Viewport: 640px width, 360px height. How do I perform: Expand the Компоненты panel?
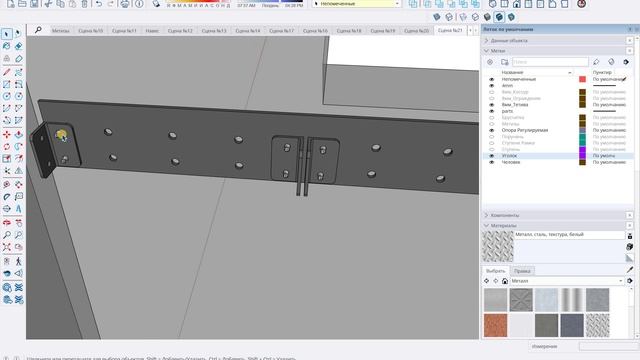(x=487, y=215)
